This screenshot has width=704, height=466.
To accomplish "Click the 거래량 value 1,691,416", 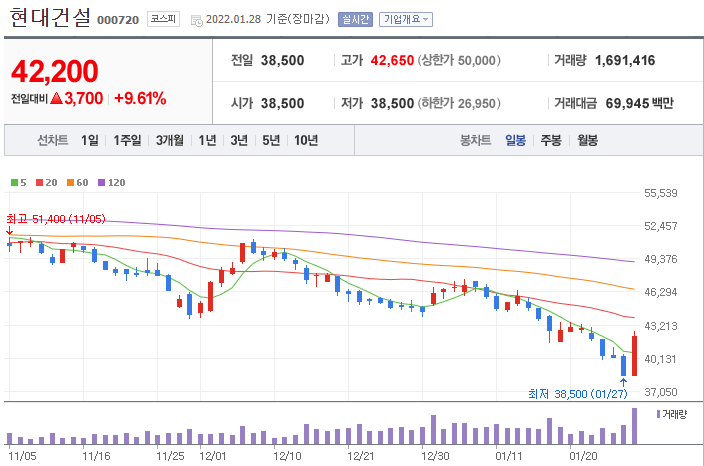I will coord(625,60).
